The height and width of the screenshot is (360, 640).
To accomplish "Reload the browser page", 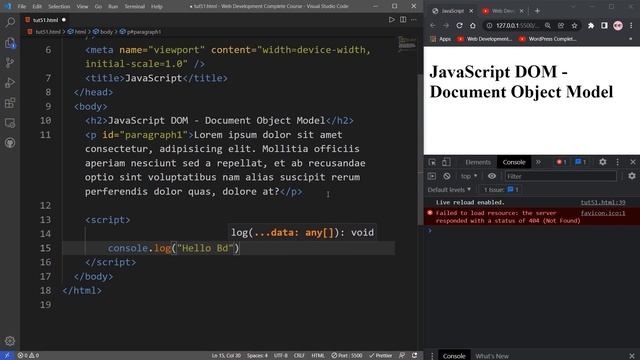I will tap(459, 25).
